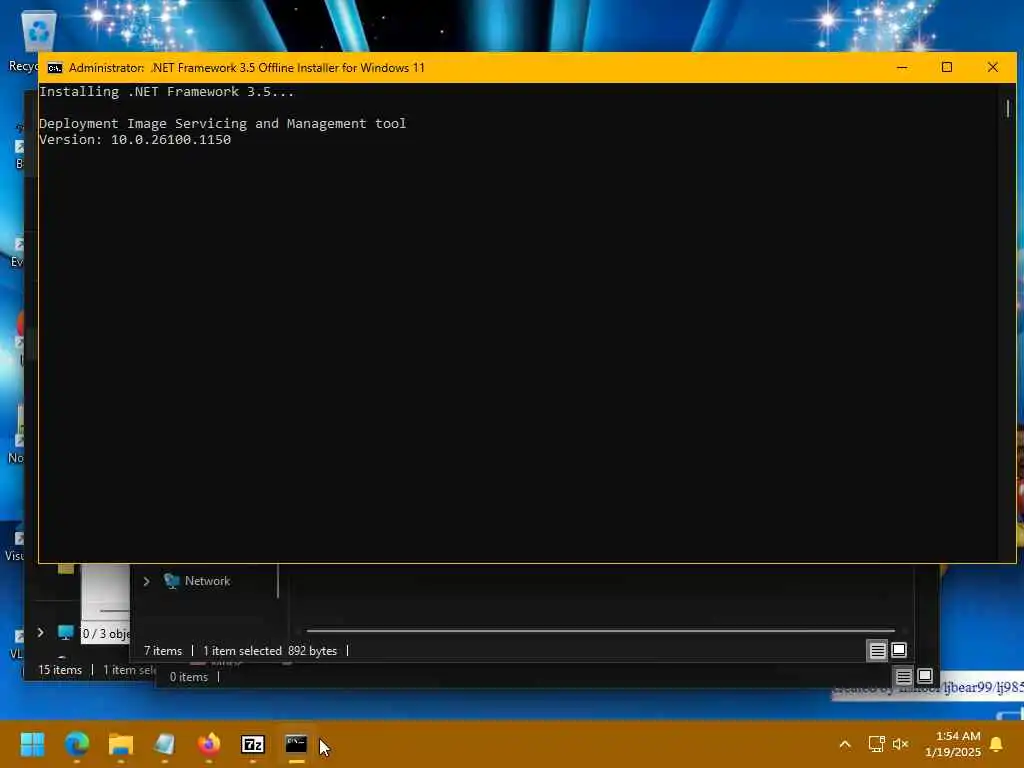
Task: Expand the computer node in the left window
Action: tap(40, 632)
